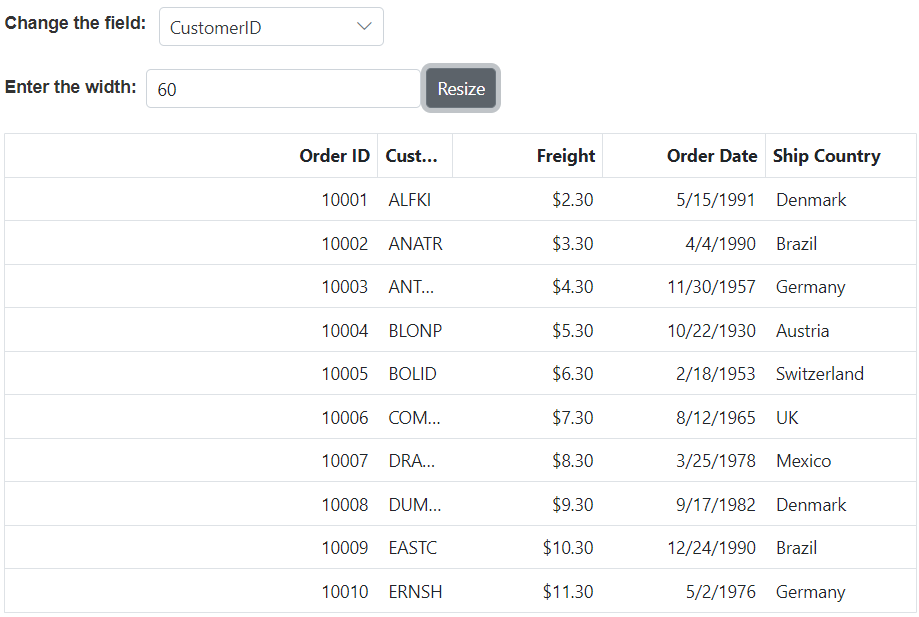Click the dropdown chevron arrow
Screen dimensions: 919x617
tap(365, 27)
